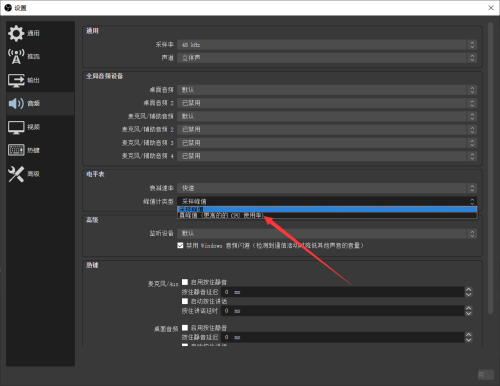Open the 监听设备 默认 monitoring device dropdown
The image size is (500, 386).
coord(327,233)
